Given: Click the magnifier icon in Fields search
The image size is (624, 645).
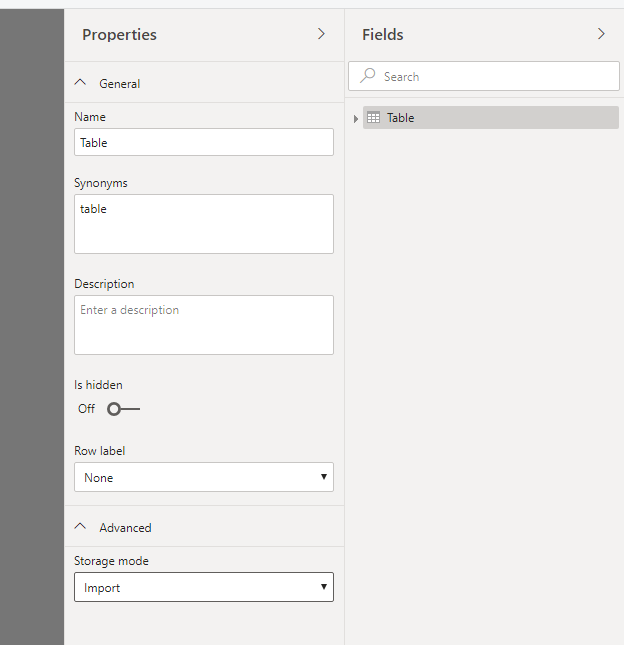Looking at the screenshot, I should coord(367,76).
